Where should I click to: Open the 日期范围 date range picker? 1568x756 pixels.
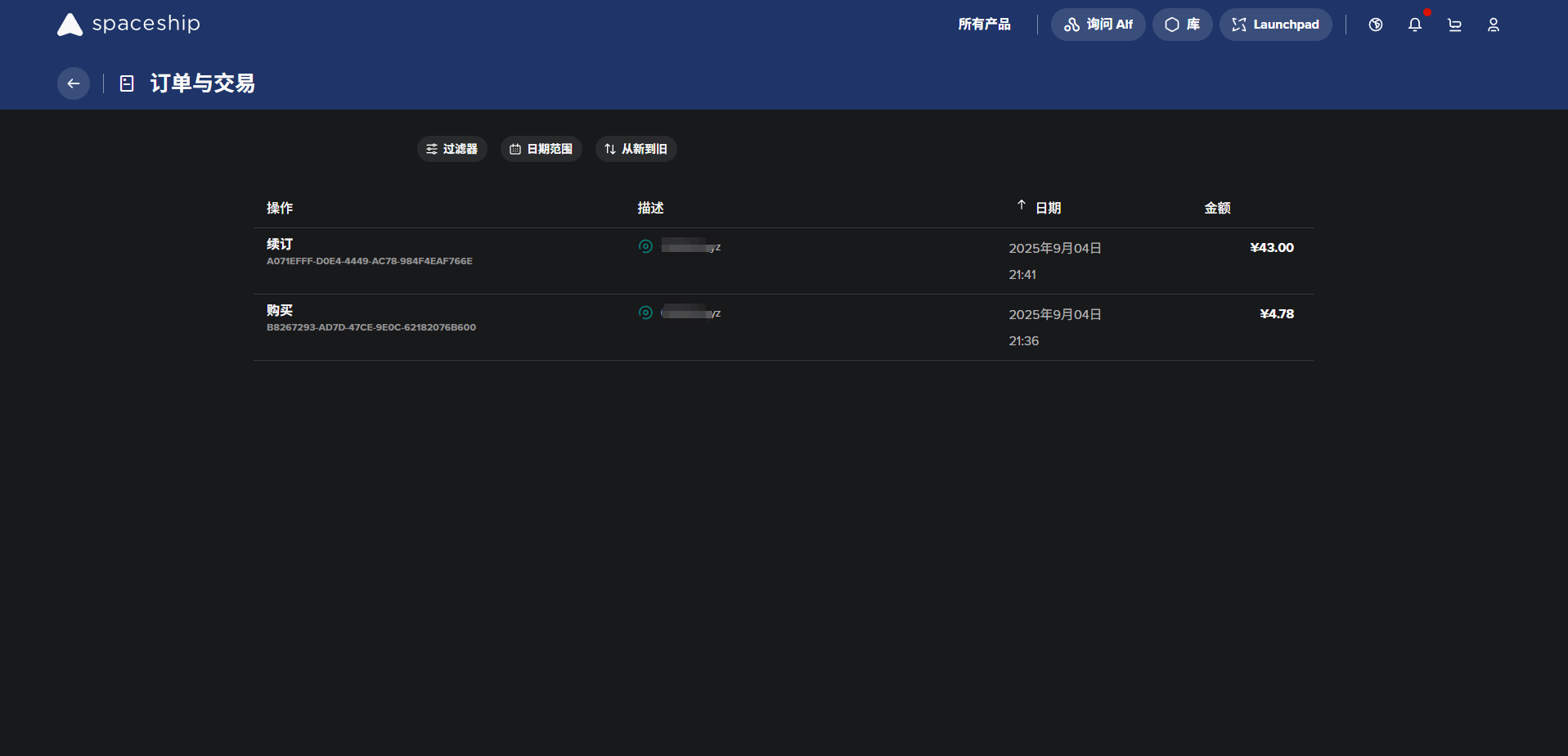click(541, 149)
